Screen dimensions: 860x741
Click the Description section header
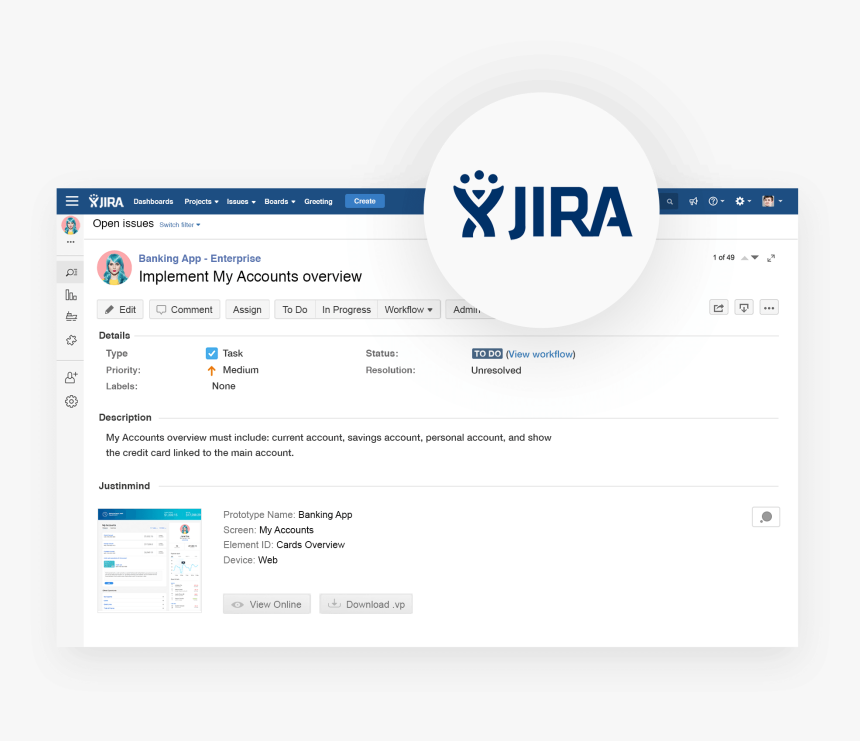(125, 417)
